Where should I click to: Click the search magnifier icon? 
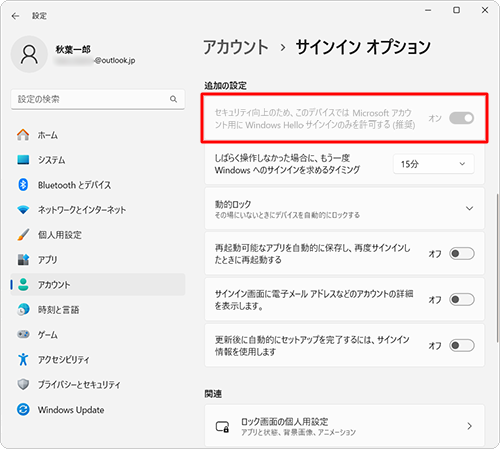click(173, 99)
